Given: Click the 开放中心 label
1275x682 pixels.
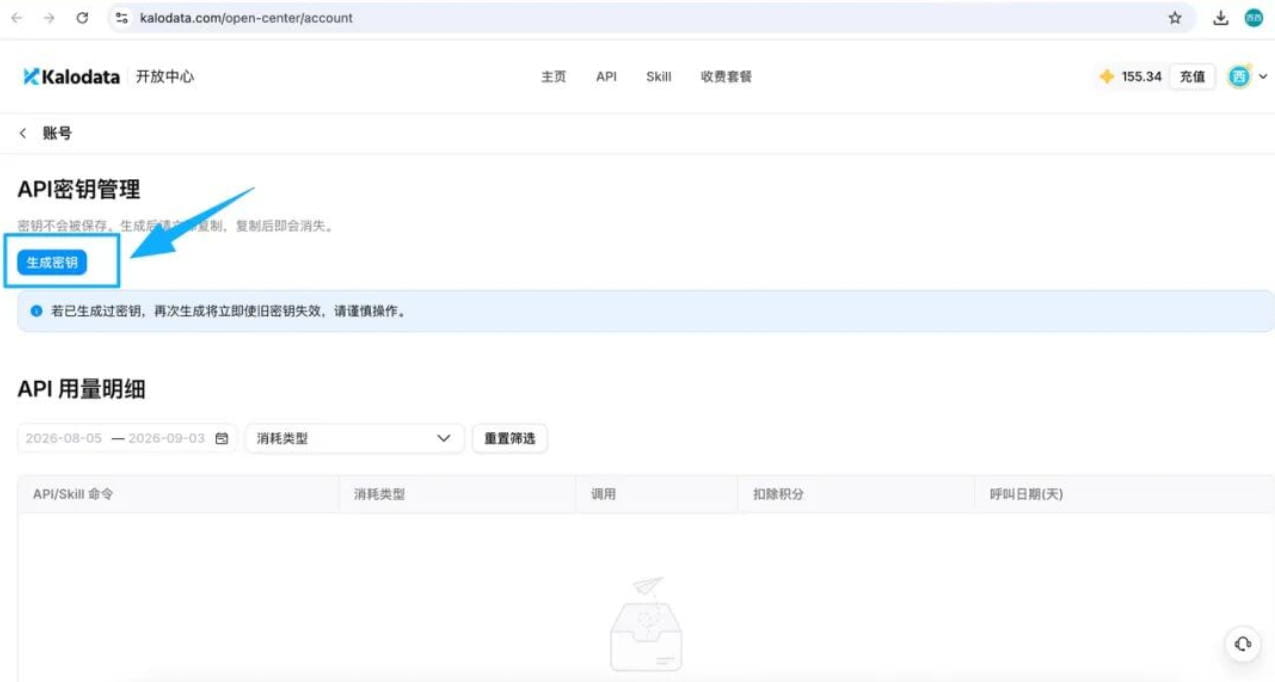Looking at the screenshot, I should pyautogui.click(x=165, y=76).
